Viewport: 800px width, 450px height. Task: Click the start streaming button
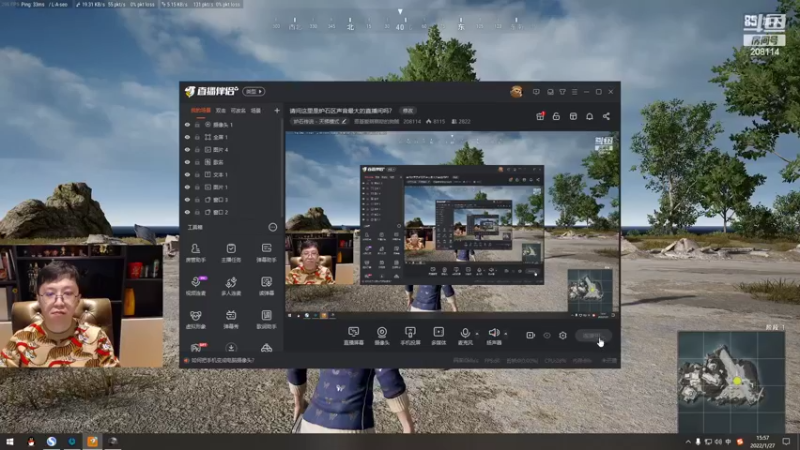point(593,336)
